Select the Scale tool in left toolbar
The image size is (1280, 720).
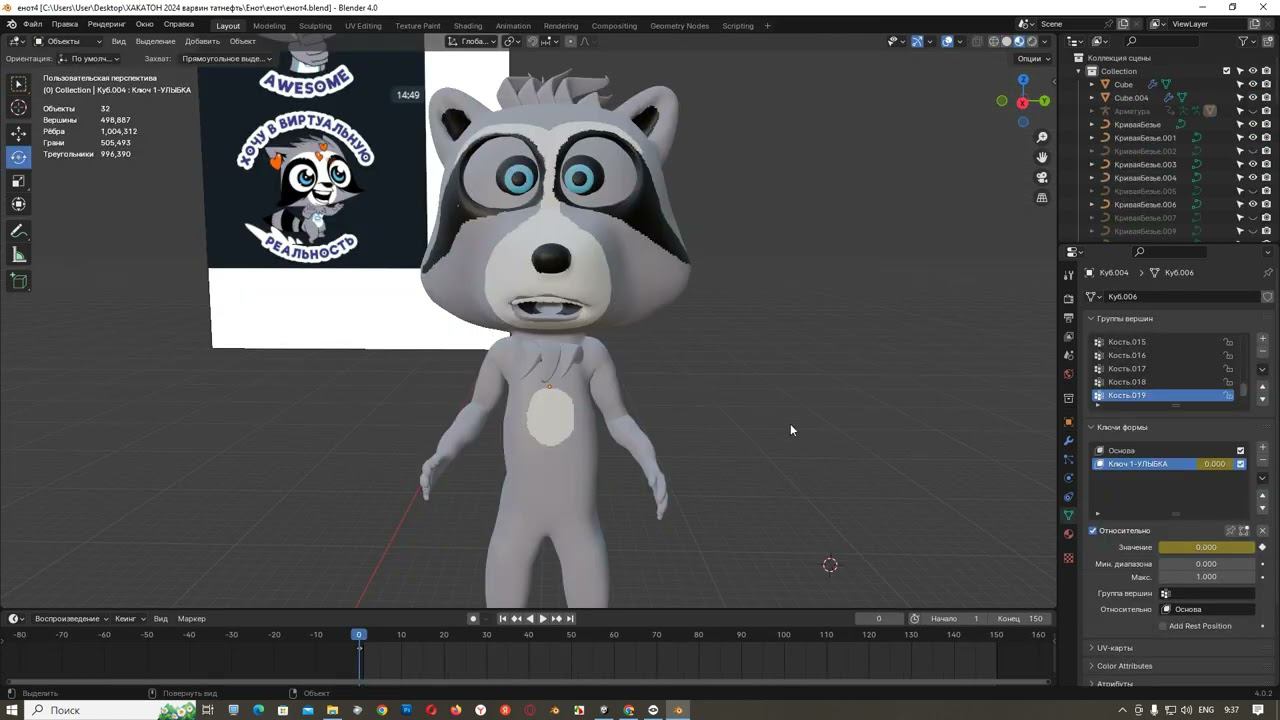click(18, 181)
